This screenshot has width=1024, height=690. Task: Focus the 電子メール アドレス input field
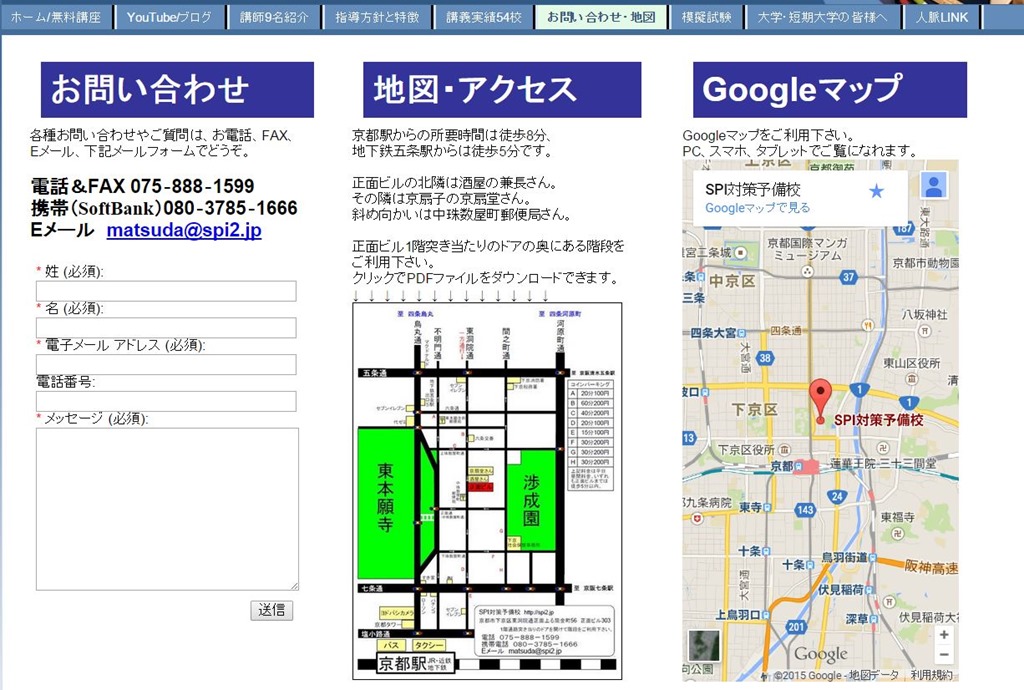click(166, 364)
